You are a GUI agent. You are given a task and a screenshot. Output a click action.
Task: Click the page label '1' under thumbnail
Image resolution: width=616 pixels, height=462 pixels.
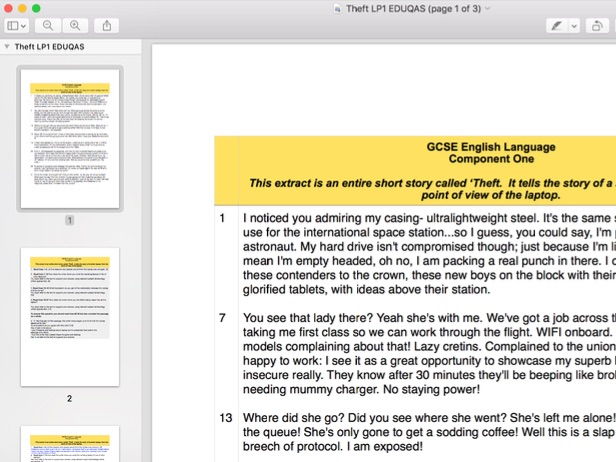70,220
